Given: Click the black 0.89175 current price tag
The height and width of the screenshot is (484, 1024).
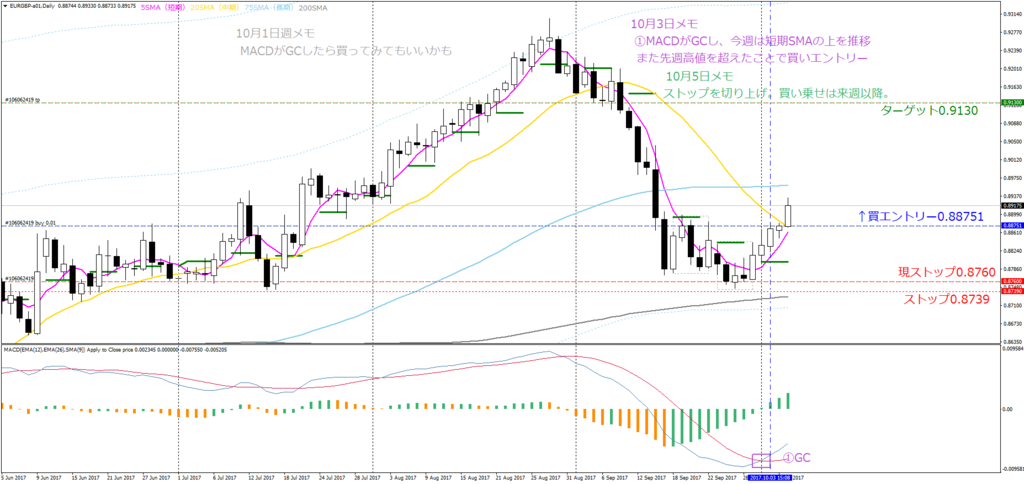Looking at the screenshot, I should point(1012,205).
